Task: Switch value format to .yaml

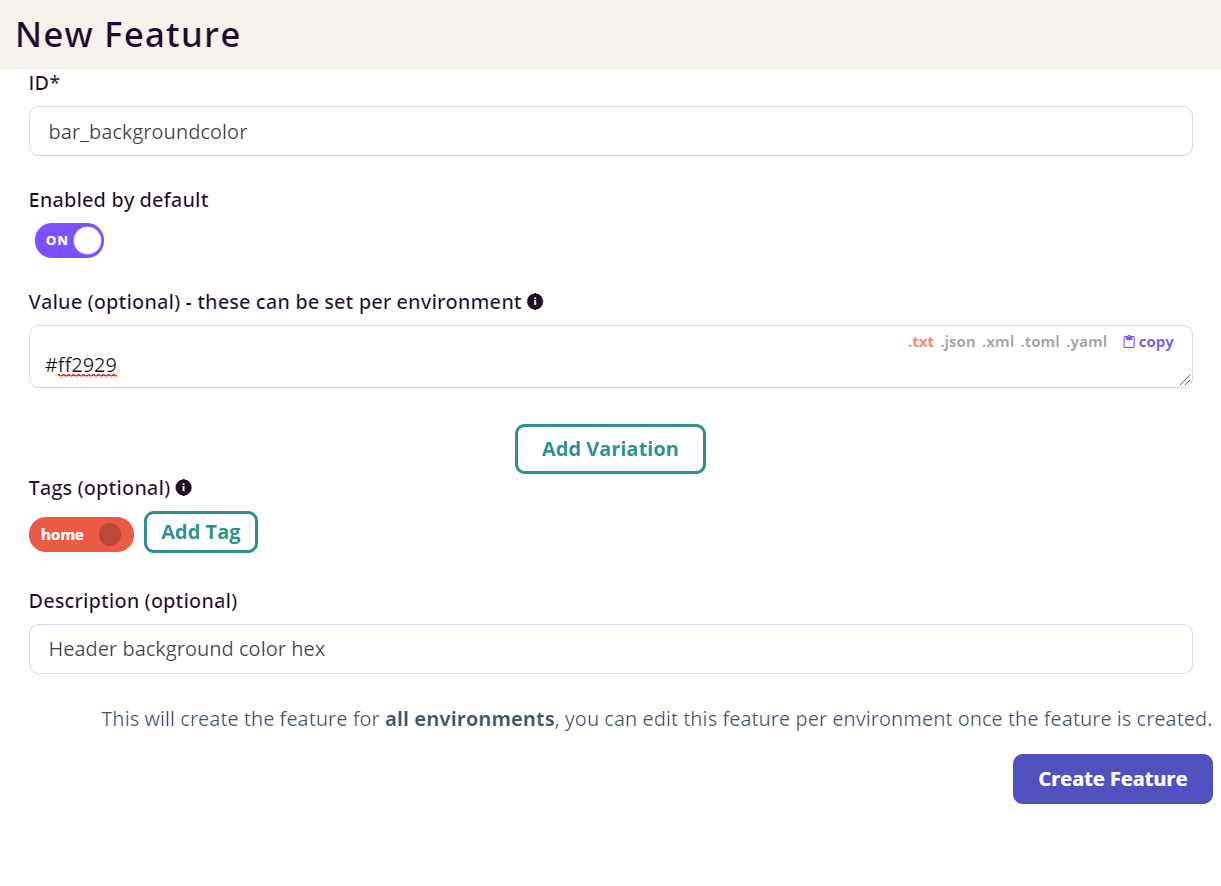Action: (1086, 342)
